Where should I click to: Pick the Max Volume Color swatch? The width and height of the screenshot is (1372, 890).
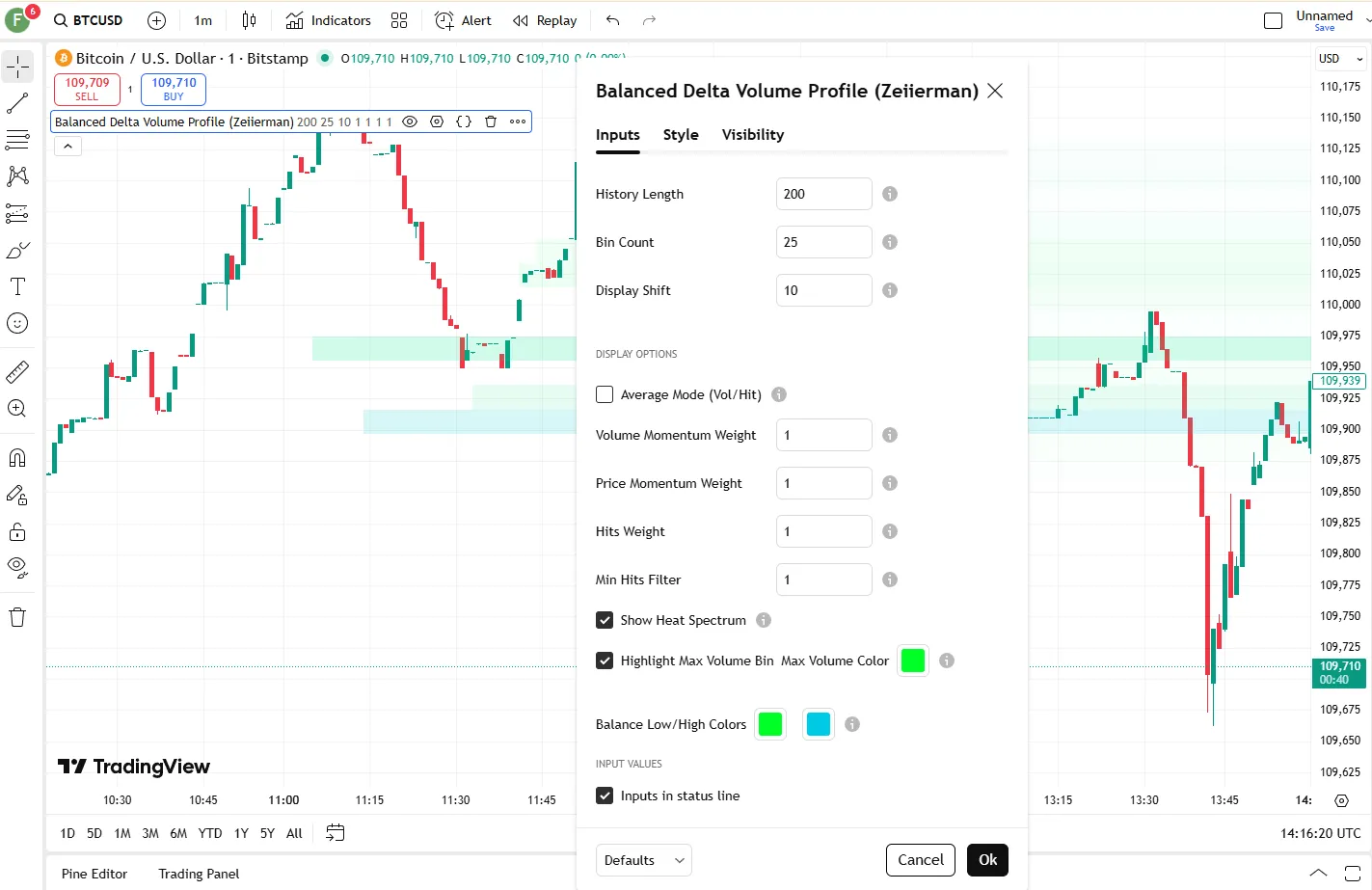click(x=913, y=661)
